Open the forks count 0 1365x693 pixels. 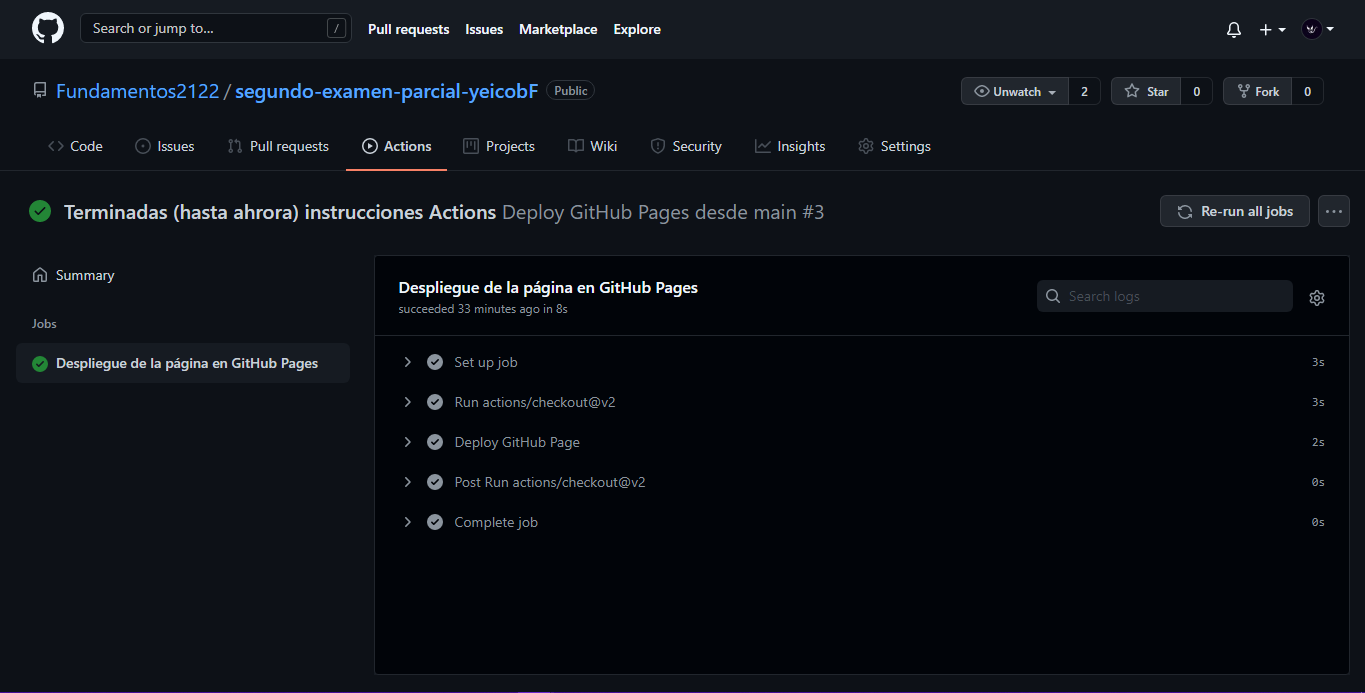tap(1307, 91)
